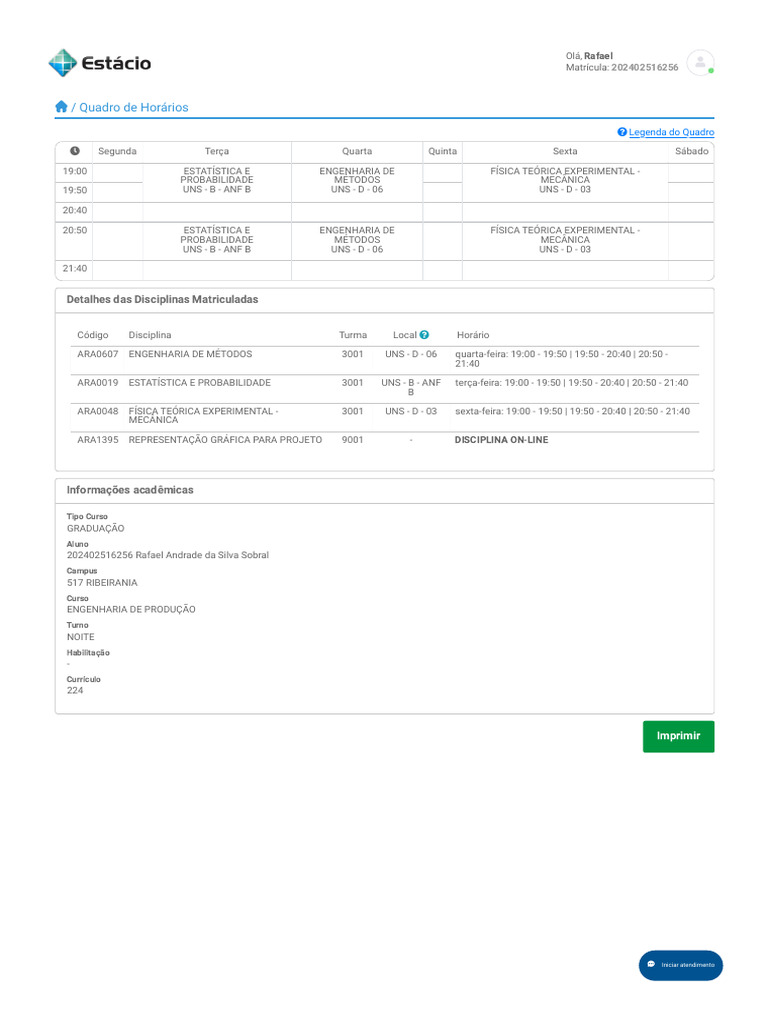Click the Disciplina column header
Viewport: 768px width, 1024px height.
[x=150, y=334]
